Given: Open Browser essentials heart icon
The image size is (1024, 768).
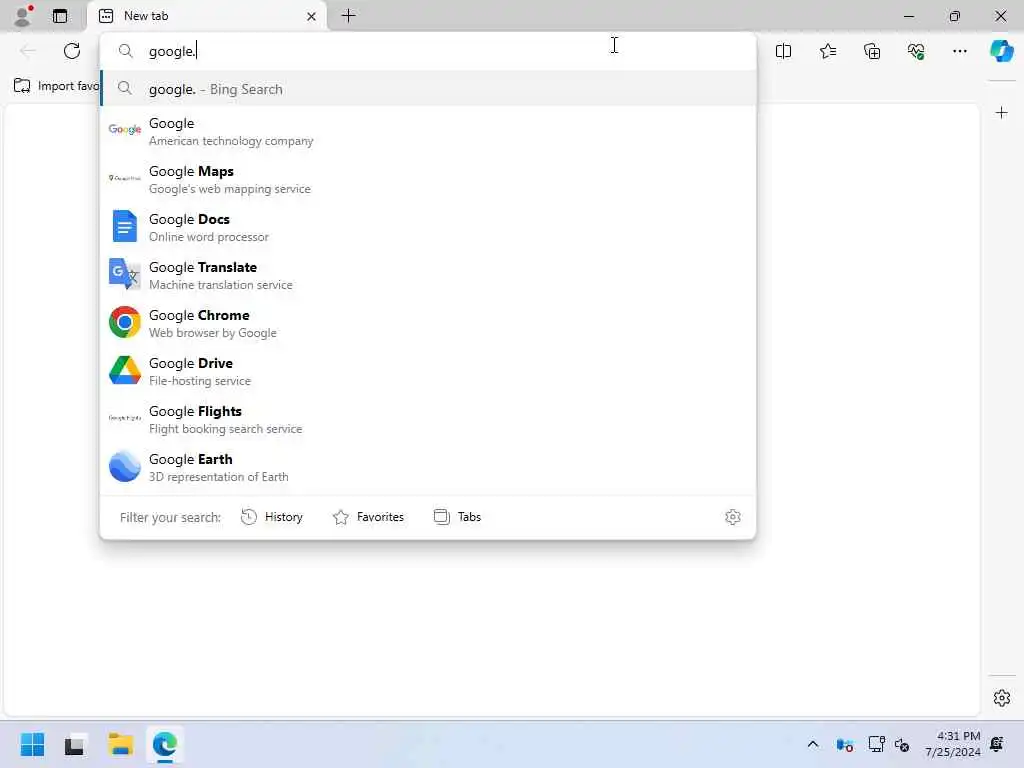Looking at the screenshot, I should (x=916, y=51).
